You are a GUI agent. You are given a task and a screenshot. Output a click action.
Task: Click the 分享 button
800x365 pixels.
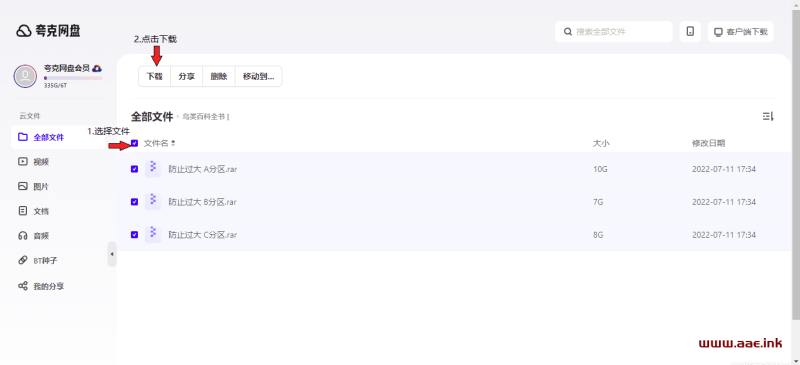187,77
